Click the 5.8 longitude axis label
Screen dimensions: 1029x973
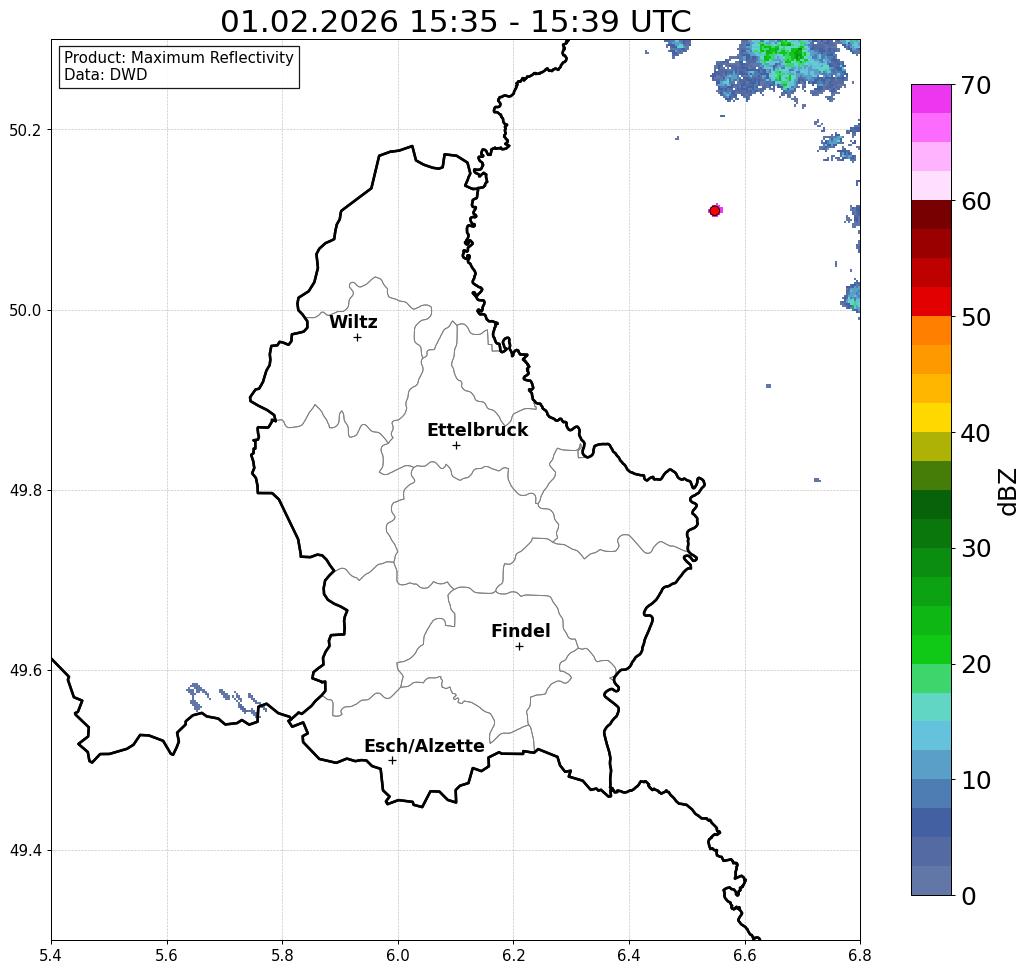tap(282, 955)
